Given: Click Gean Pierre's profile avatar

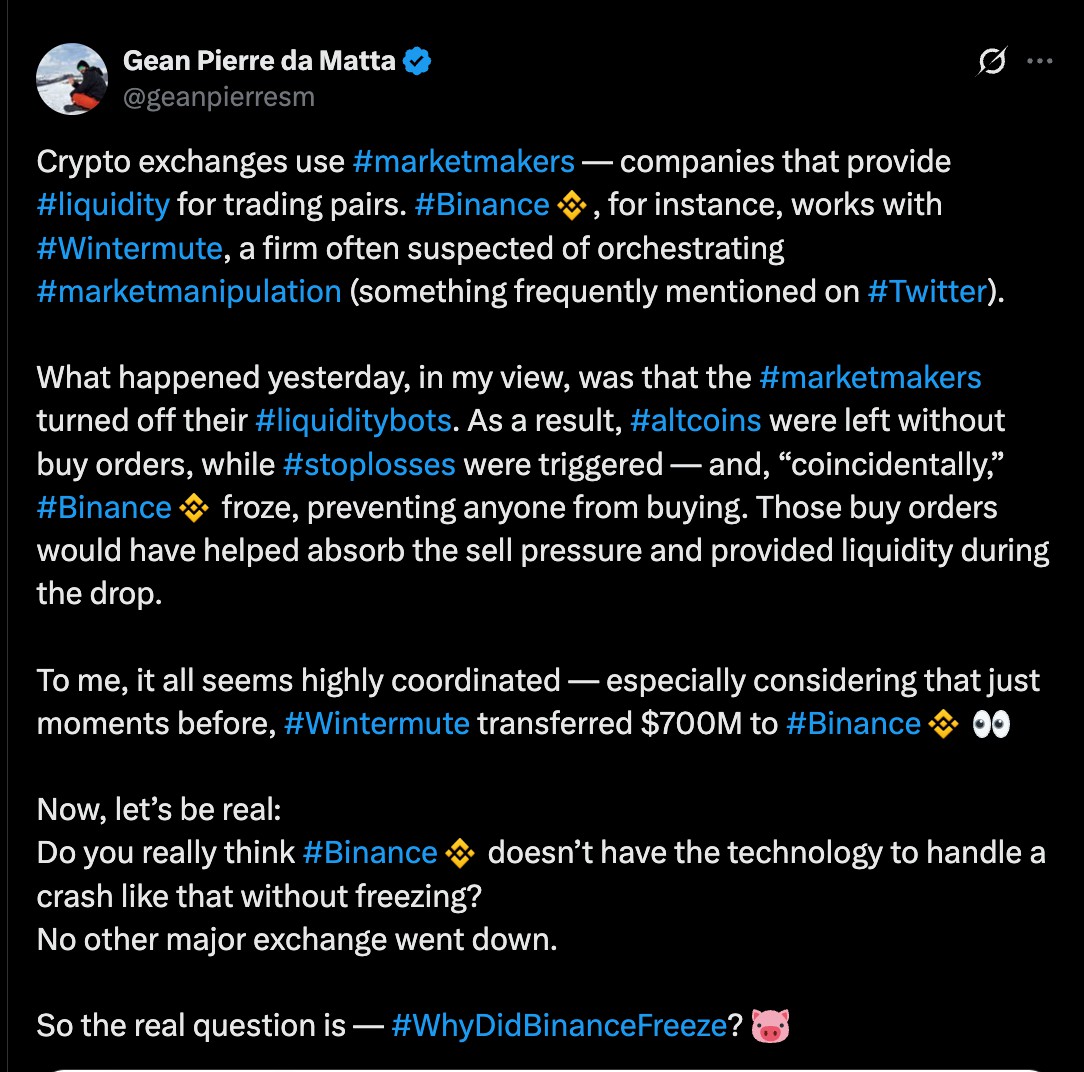Looking at the screenshot, I should click(x=71, y=78).
